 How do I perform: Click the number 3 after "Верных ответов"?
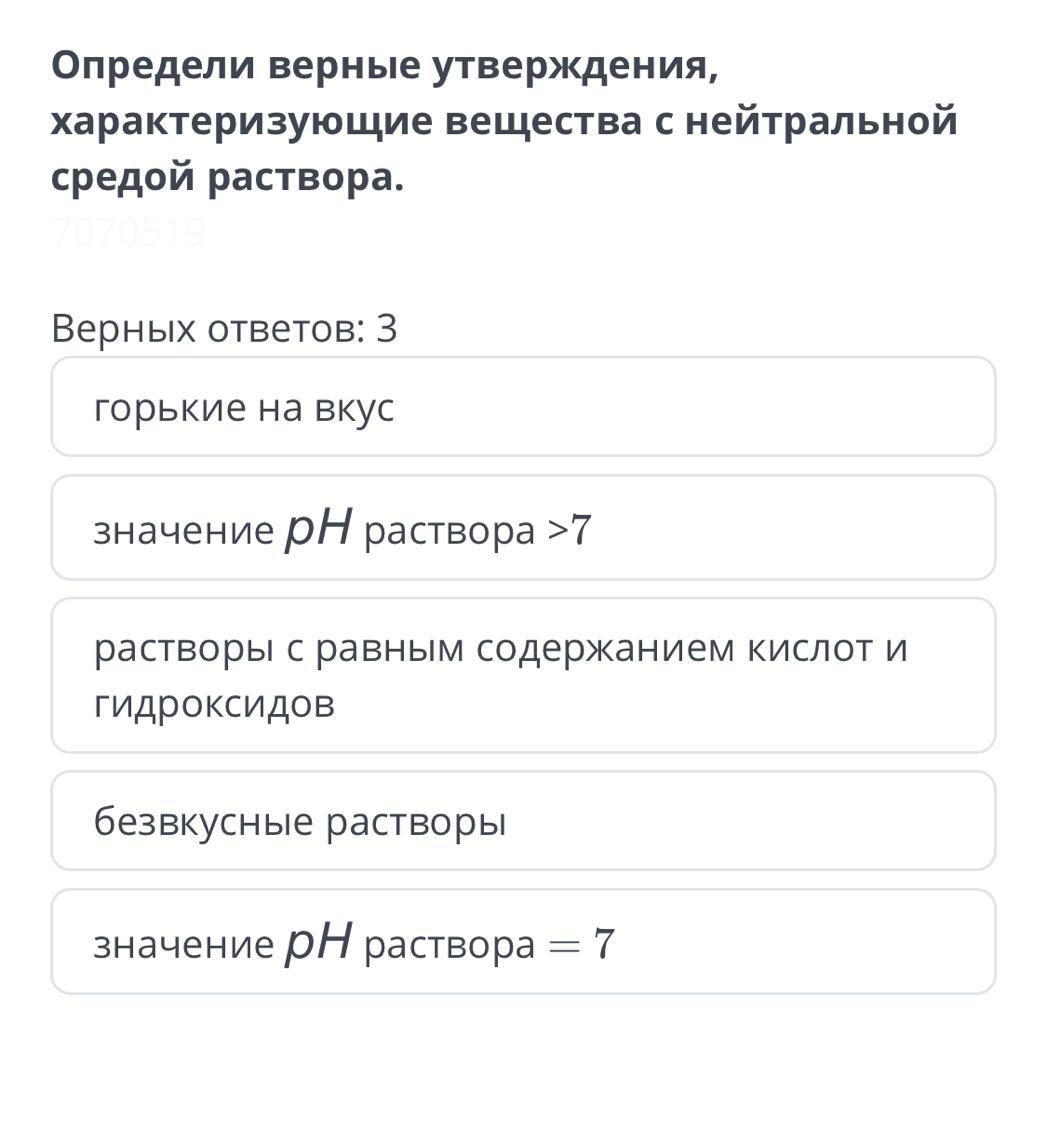387,328
